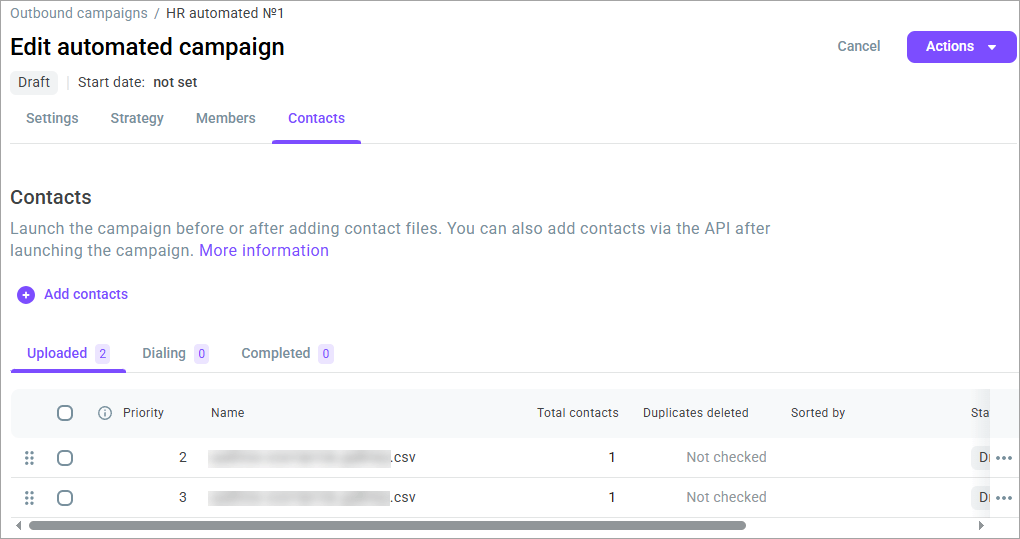
Task: Click the plus icon for Add contacts
Action: (26, 295)
